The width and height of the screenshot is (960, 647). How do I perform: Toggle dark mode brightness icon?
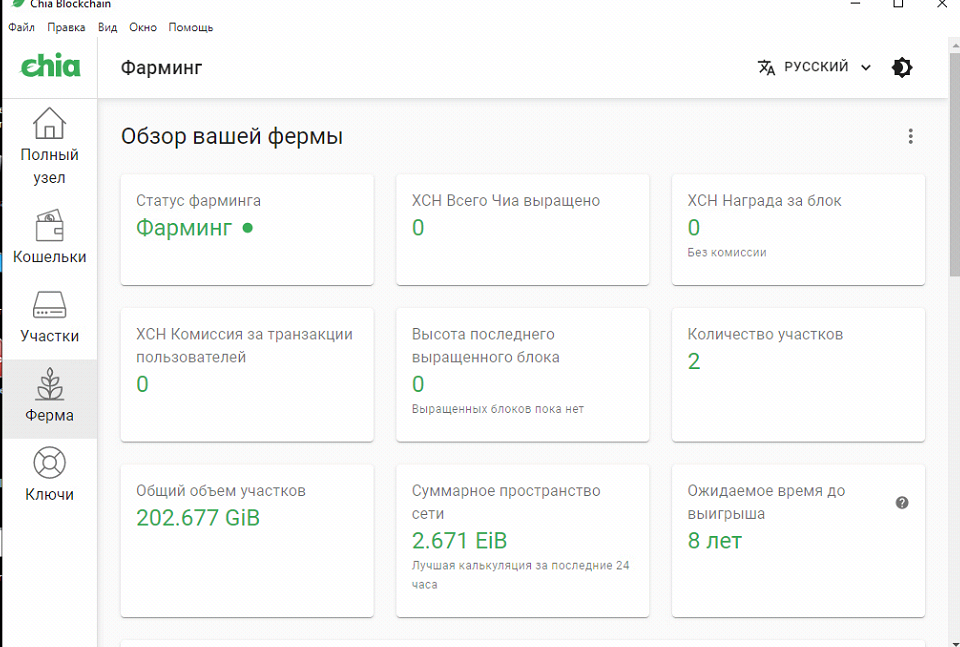[902, 67]
